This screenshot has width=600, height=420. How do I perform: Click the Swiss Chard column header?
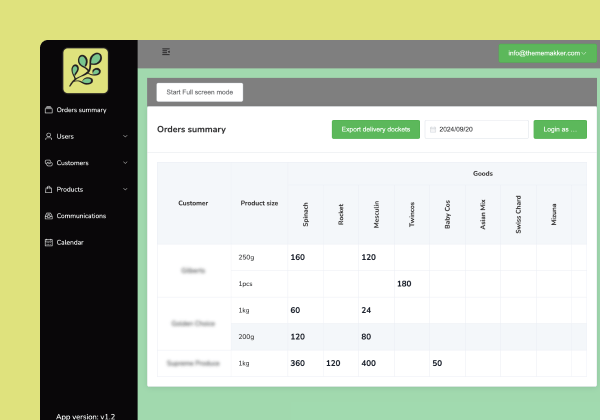(x=518, y=215)
